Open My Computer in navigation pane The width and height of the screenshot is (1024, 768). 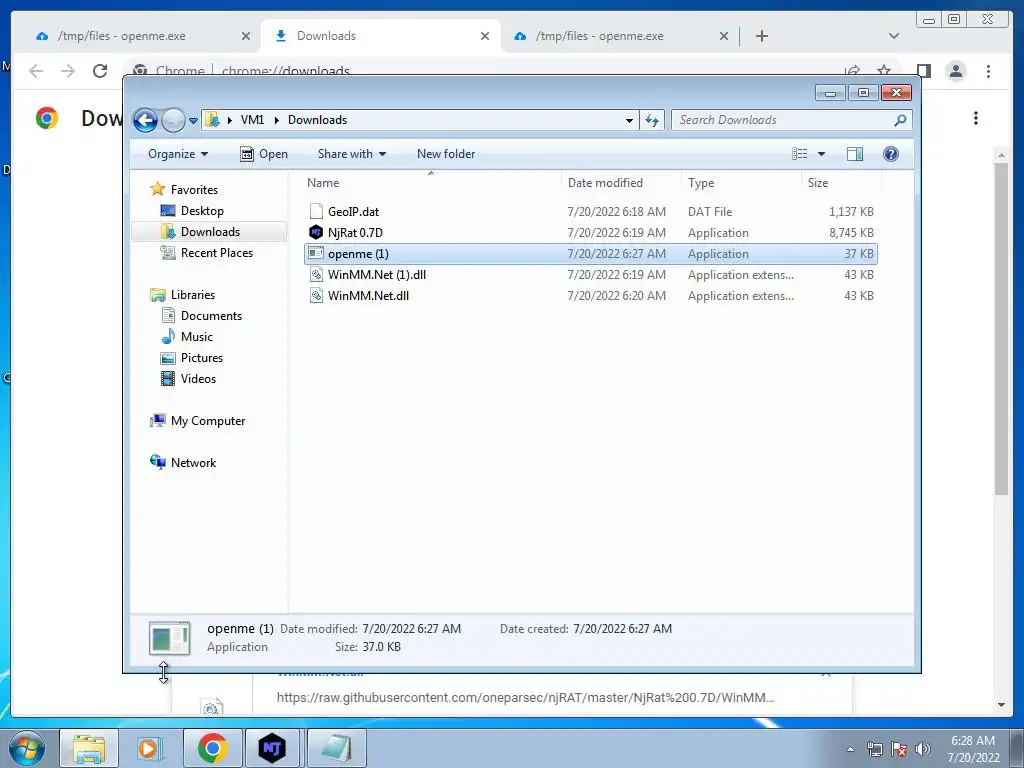[208, 421]
